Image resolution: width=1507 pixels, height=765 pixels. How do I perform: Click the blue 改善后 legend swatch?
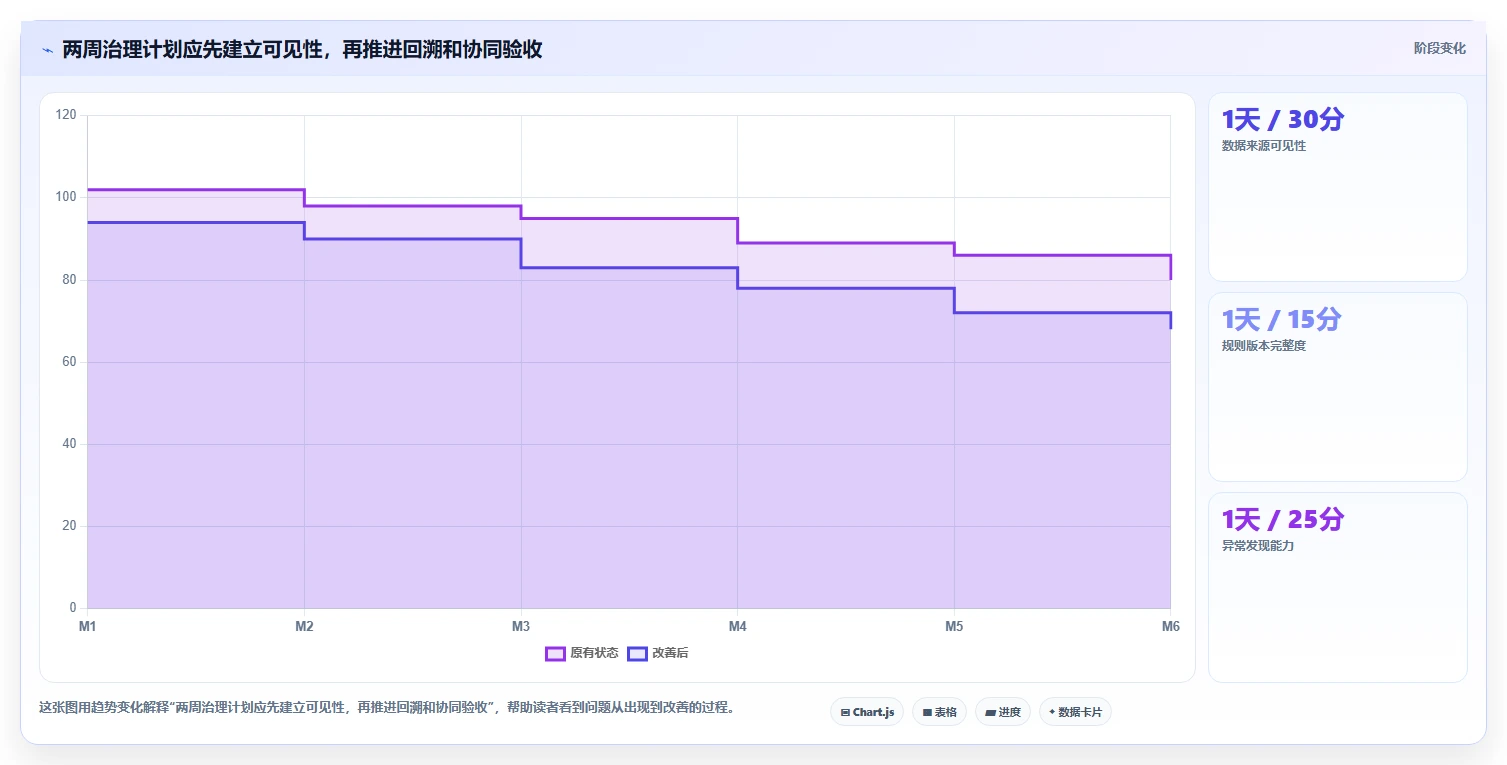click(637, 653)
